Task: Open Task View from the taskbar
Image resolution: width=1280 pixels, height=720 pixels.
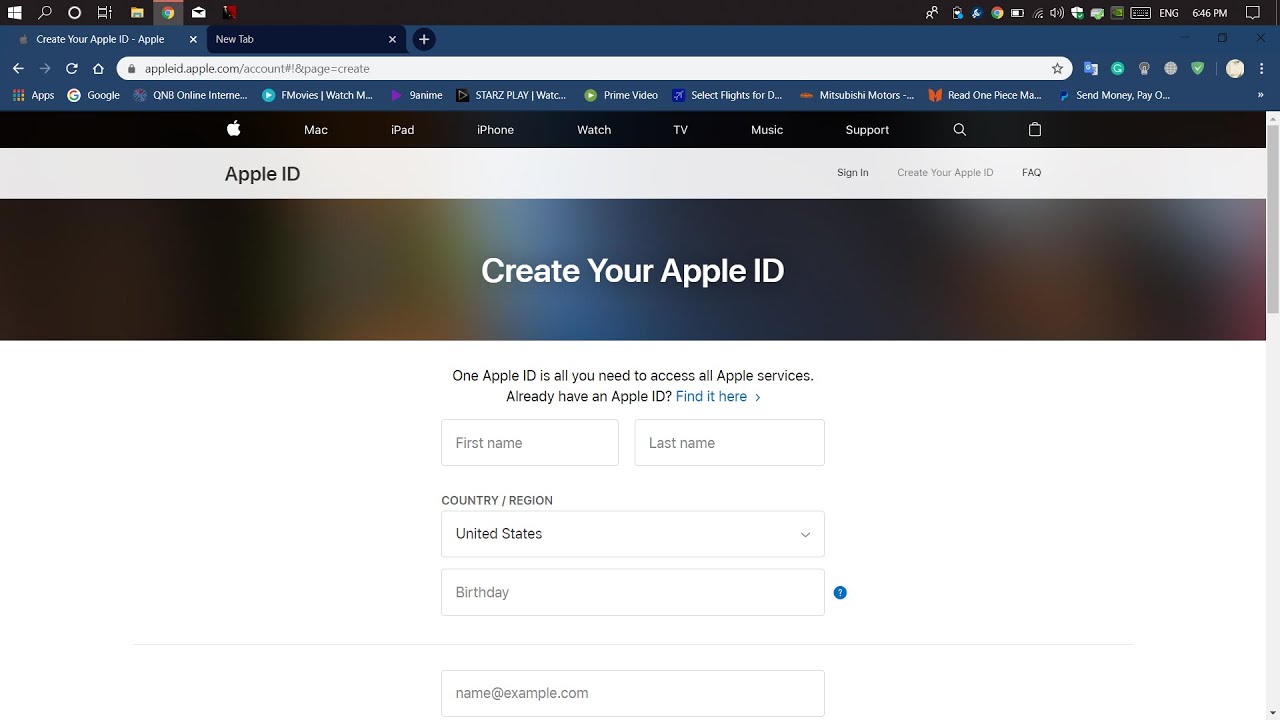Action: (104, 13)
